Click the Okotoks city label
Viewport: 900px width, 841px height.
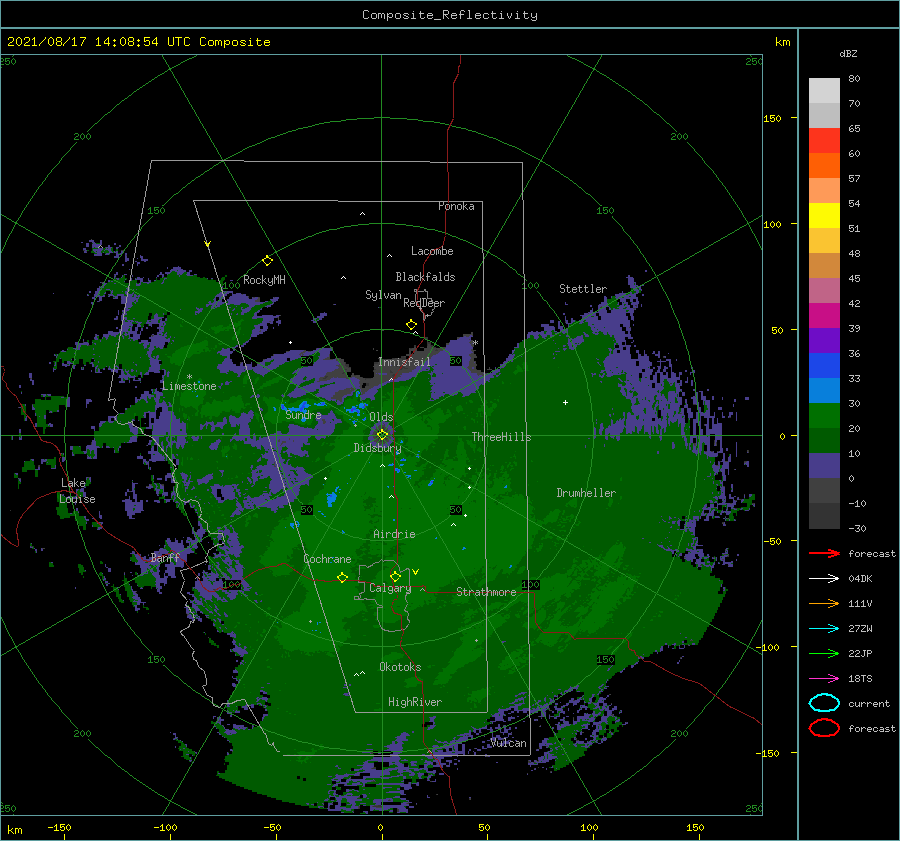(x=400, y=667)
